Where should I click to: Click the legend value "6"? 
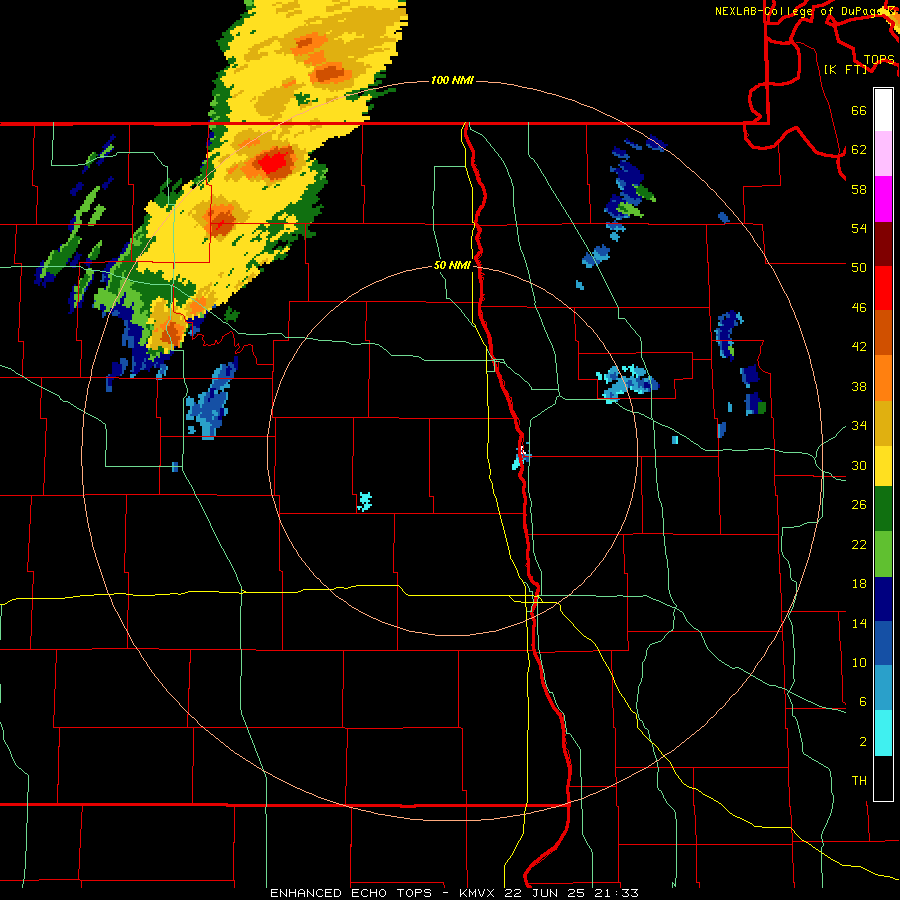pos(862,702)
